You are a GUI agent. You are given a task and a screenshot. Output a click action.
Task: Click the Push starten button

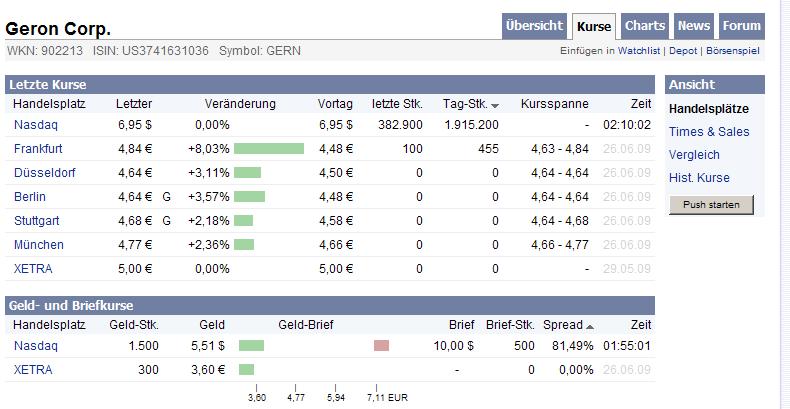[x=711, y=205]
